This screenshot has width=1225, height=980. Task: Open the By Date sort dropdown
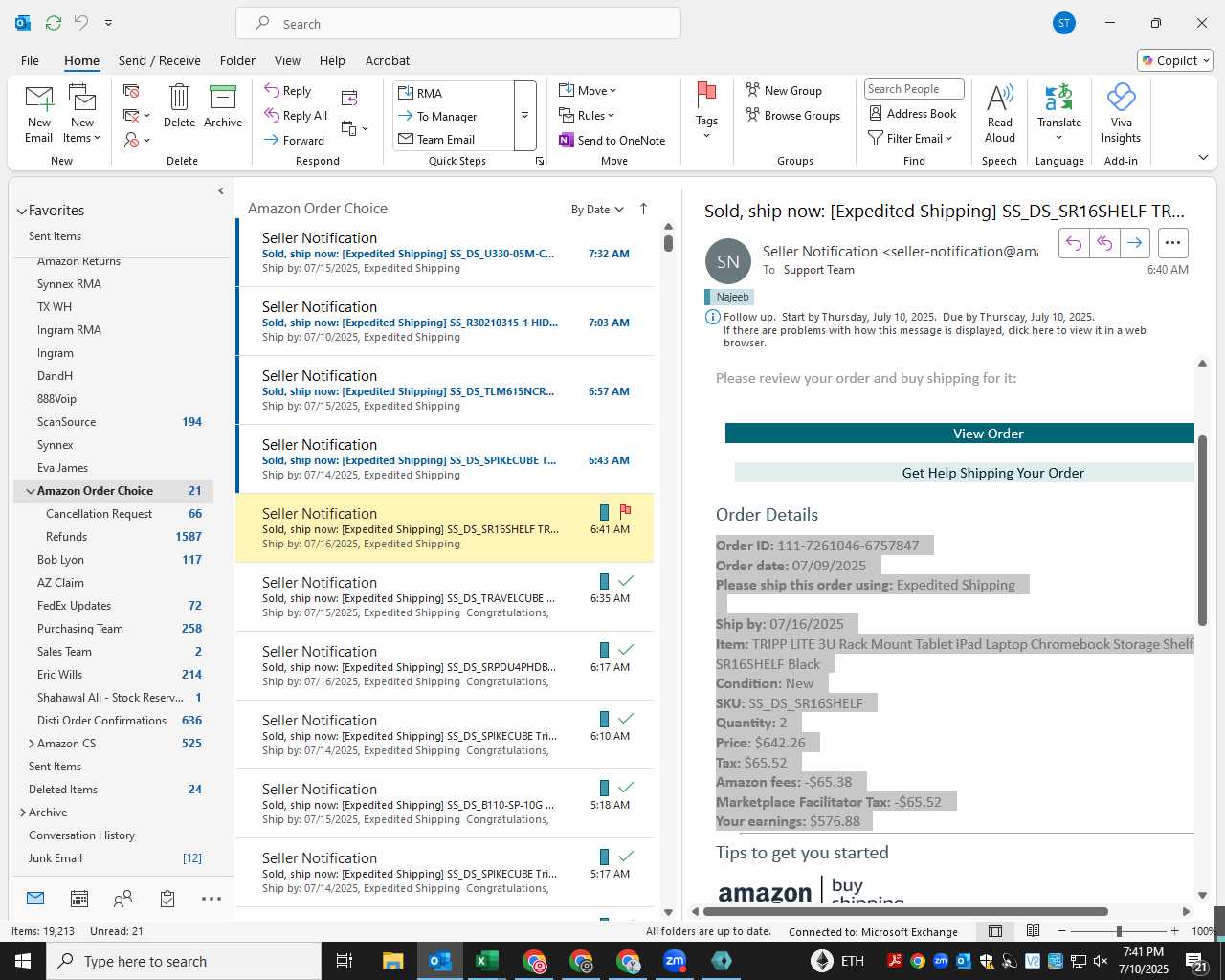pyautogui.click(x=597, y=210)
